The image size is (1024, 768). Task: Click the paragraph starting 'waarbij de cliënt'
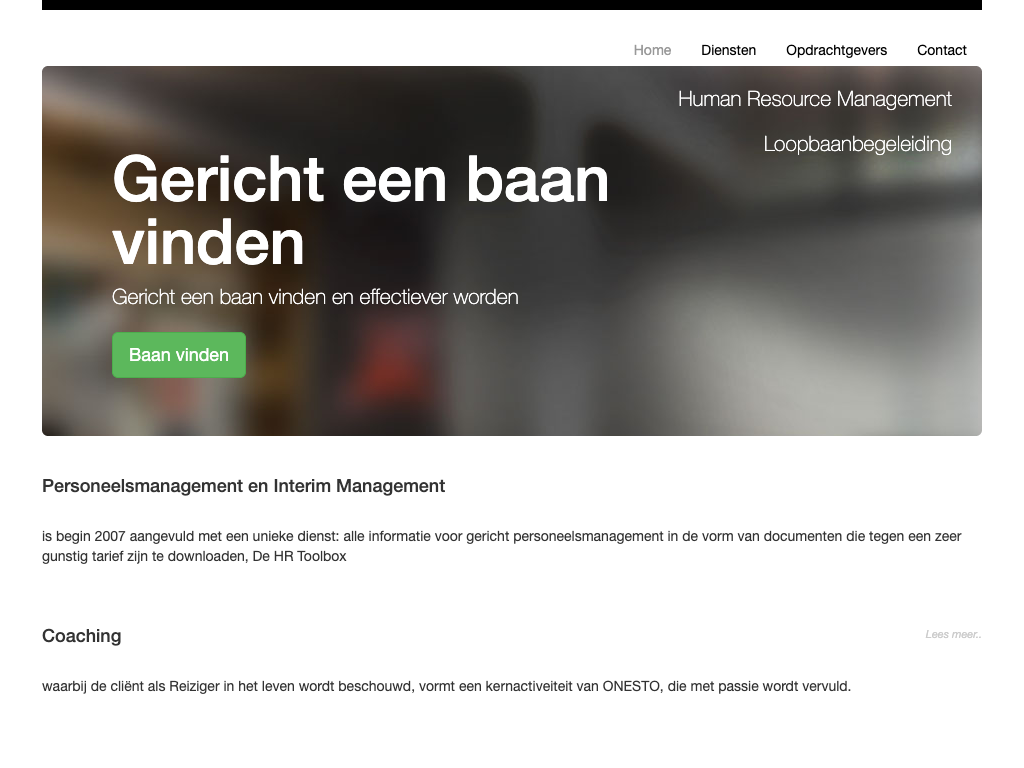(446, 686)
